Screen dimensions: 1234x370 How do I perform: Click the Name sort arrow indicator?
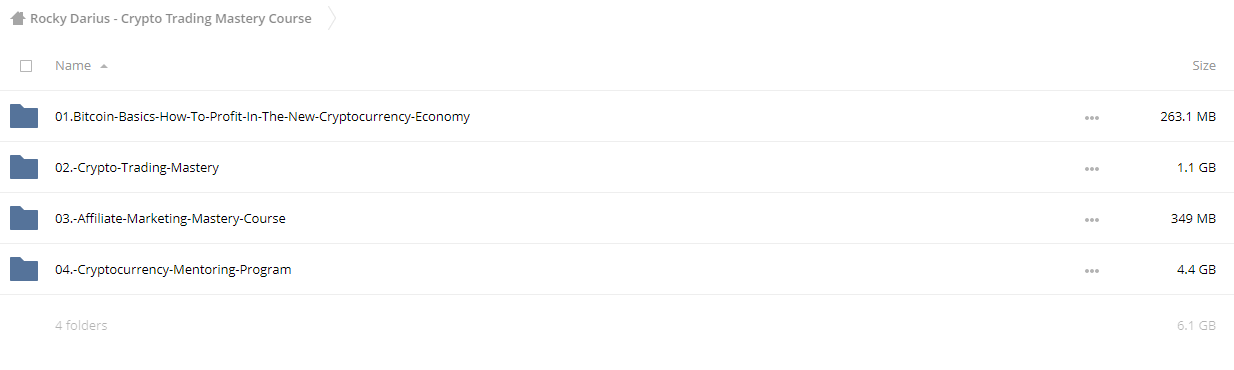(104, 66)
